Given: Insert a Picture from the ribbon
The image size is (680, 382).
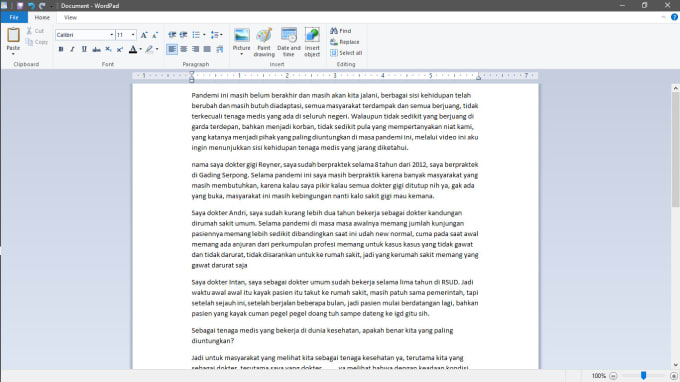Looking at the screenshot, I should (242, 41).
